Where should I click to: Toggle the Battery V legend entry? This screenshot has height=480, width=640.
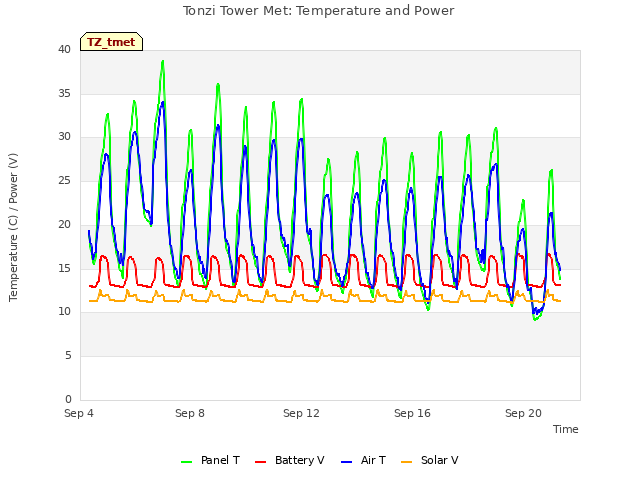(x=289, y=460)
